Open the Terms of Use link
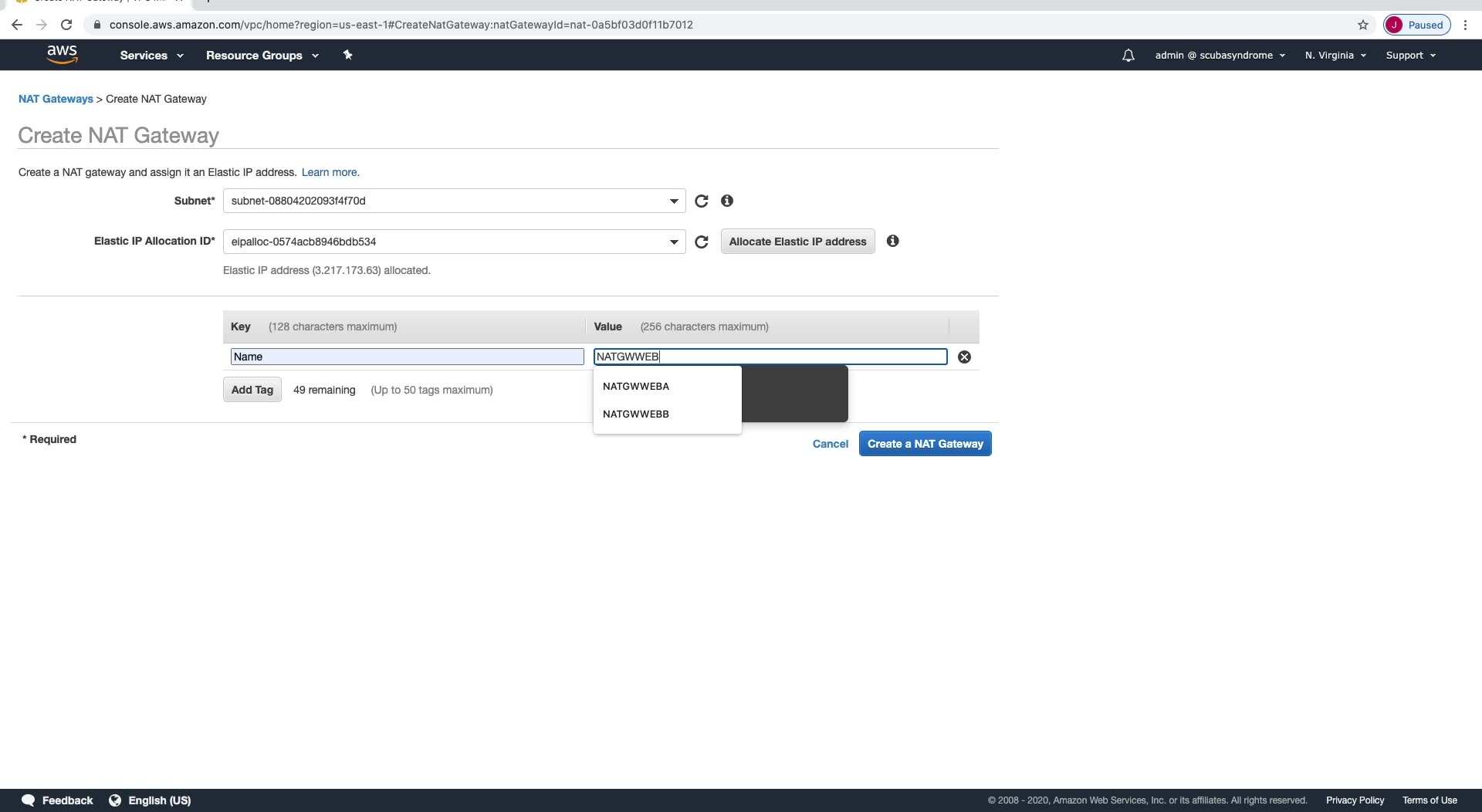Screen dimensions: 1482x812 pyautogui.click(x=1430, y=800)
